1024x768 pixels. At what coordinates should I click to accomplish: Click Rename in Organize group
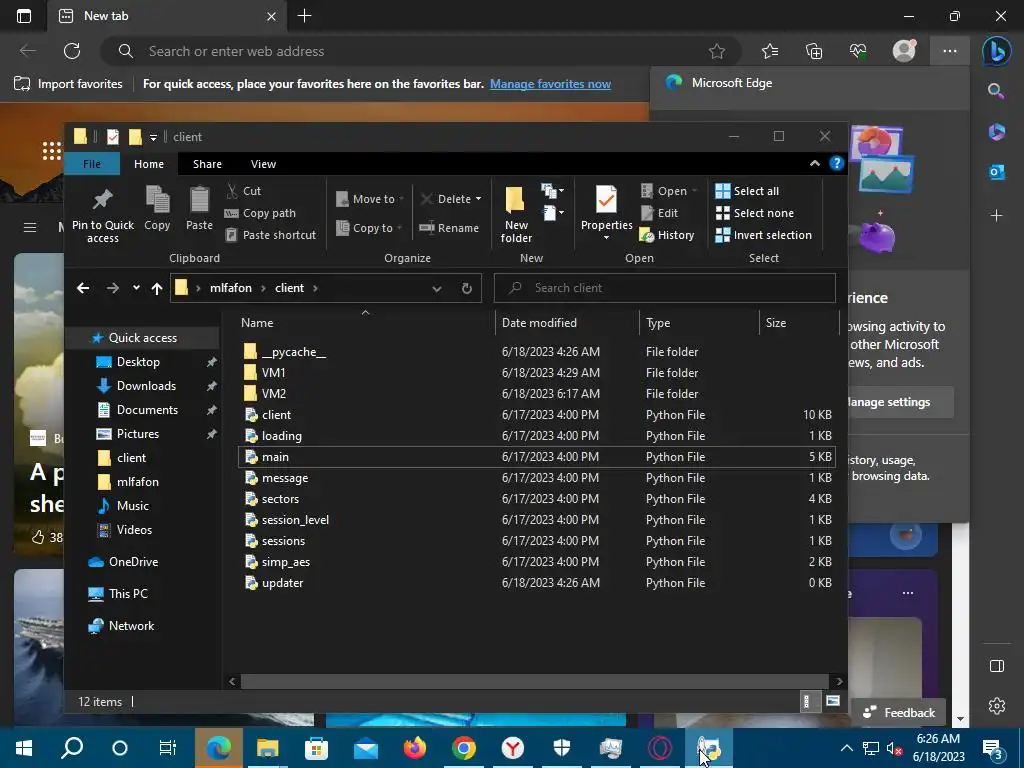coord(449,228)
